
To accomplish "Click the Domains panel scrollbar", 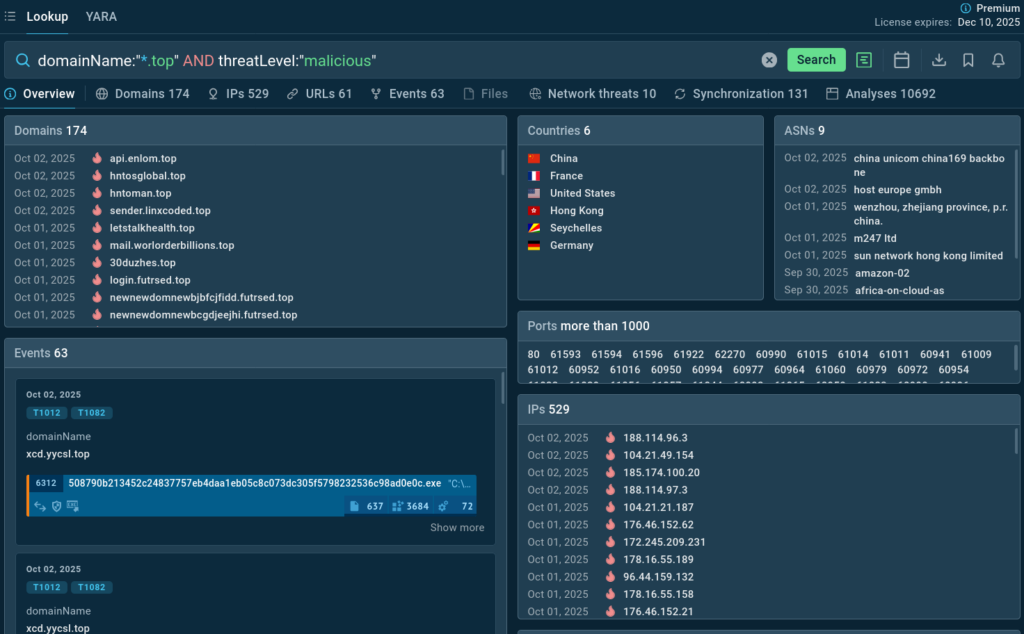I will click(502, 165).
